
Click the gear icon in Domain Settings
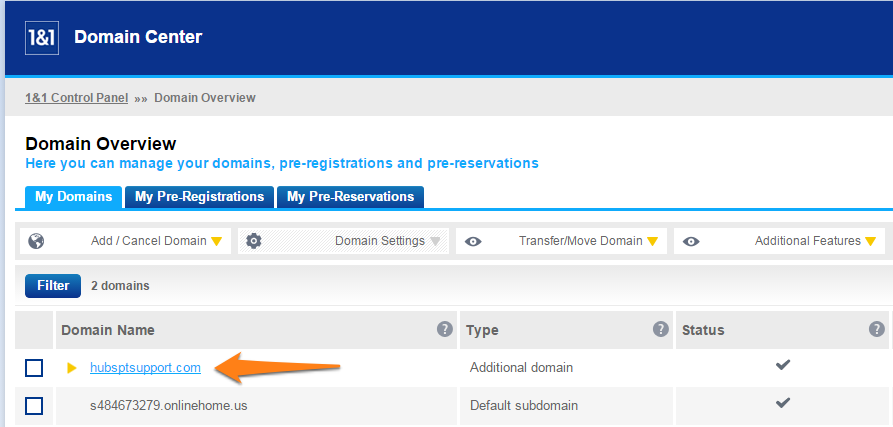253,241
